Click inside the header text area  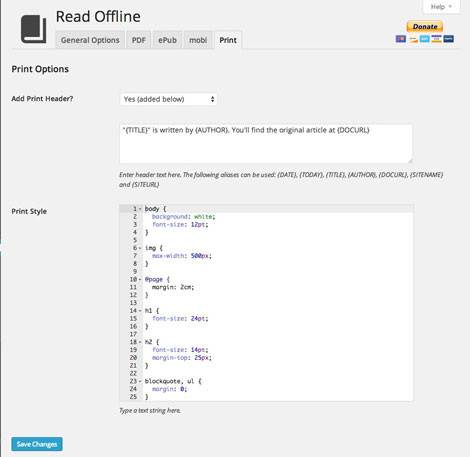click(x=266, y=144)
